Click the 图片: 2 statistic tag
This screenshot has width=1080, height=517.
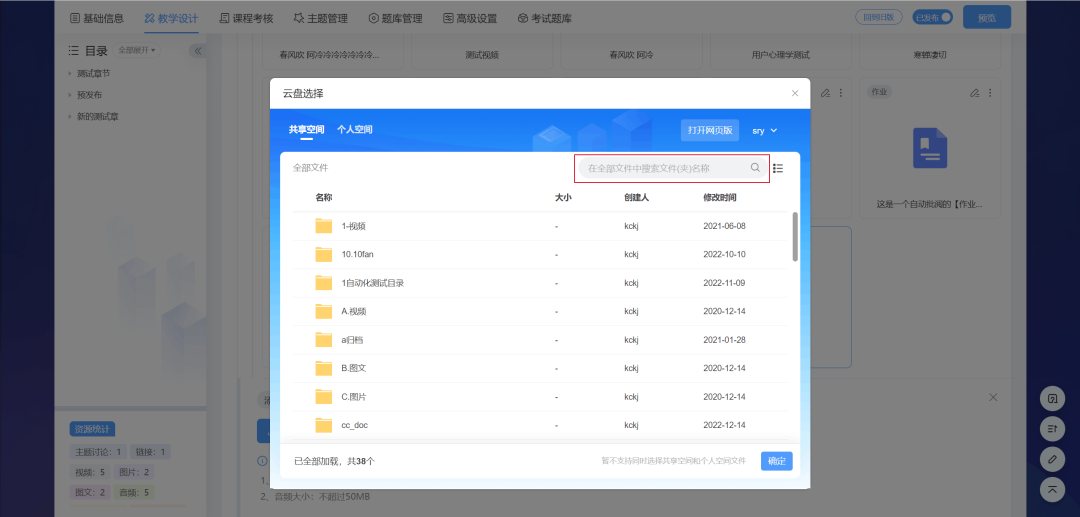click(134, 472)
